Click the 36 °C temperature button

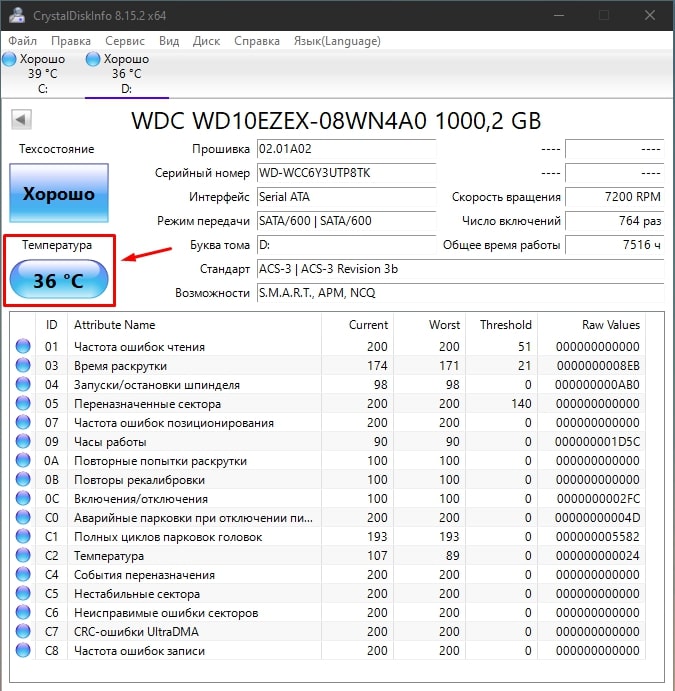pyautogui.click(x=59, y=279)
